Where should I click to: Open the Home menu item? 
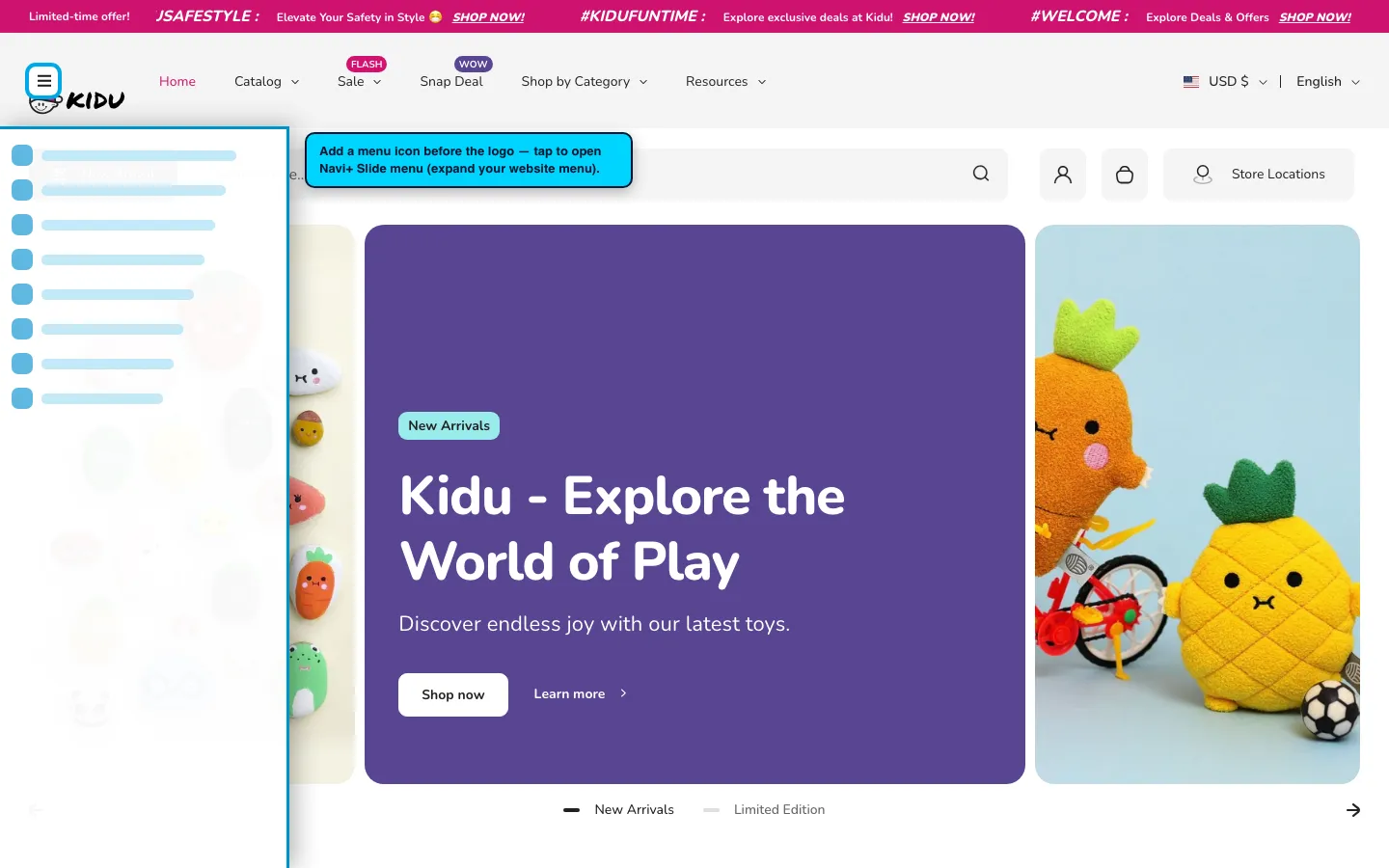tap(177, 82)
